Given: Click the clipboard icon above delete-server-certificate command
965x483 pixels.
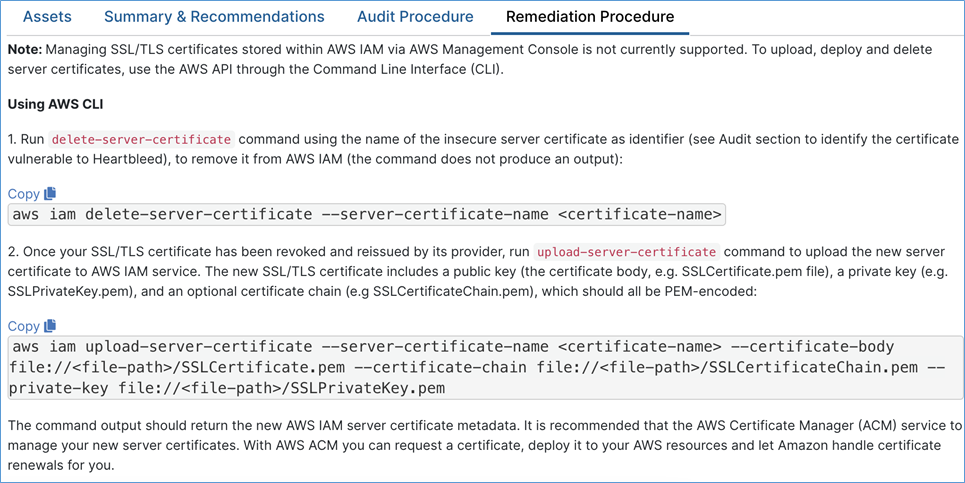Looking at the screenshot, I should [x=50, y=193].
